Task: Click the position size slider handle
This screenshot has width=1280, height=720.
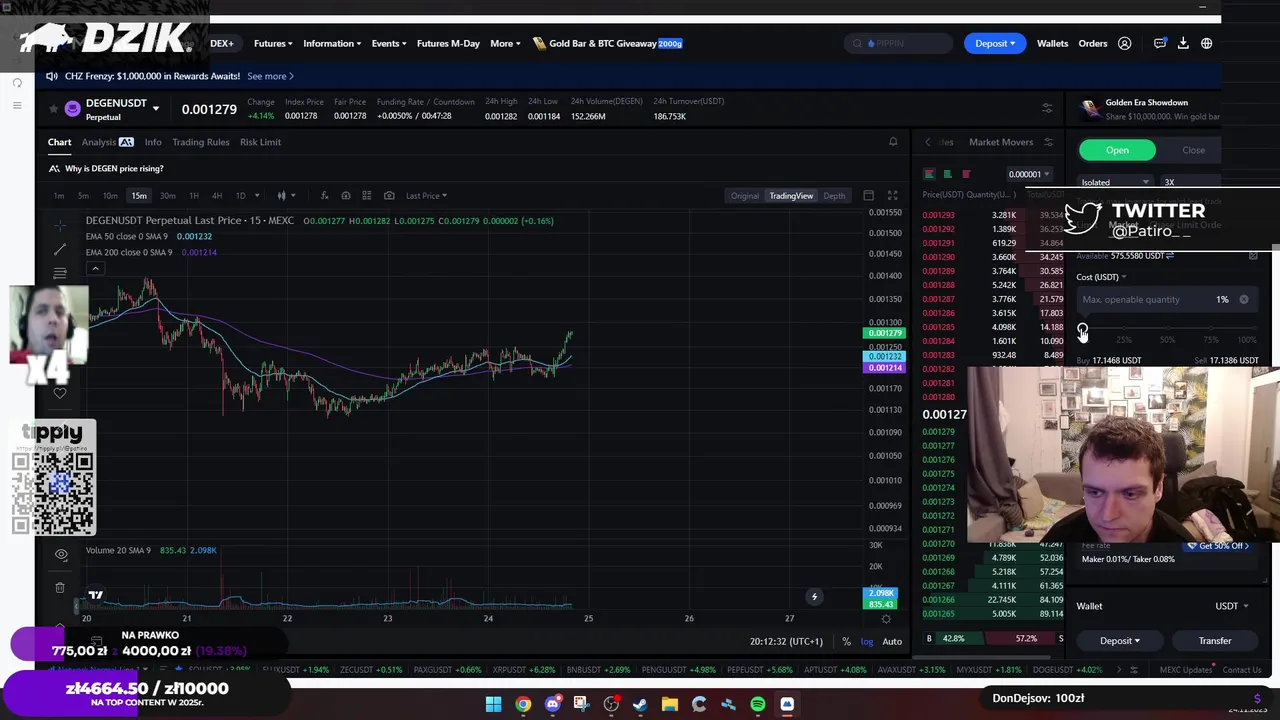Action: click(x=1082, y=329)
